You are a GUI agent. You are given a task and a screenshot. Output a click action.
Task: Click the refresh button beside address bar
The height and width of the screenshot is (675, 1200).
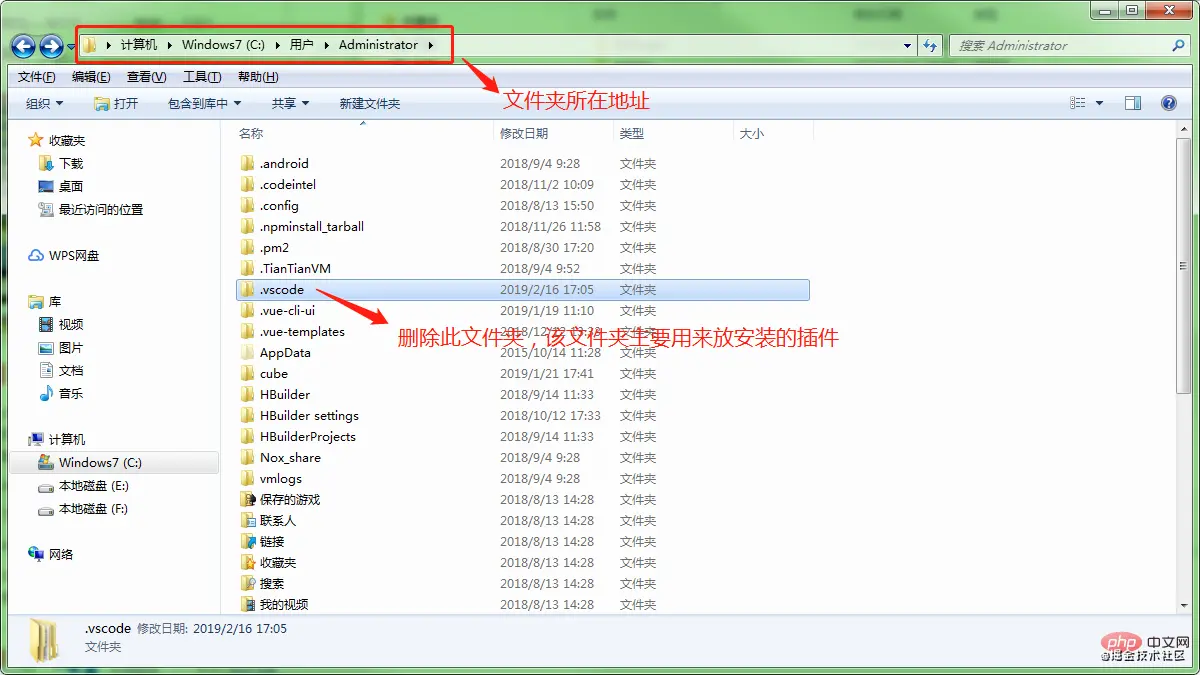(931, 46)
